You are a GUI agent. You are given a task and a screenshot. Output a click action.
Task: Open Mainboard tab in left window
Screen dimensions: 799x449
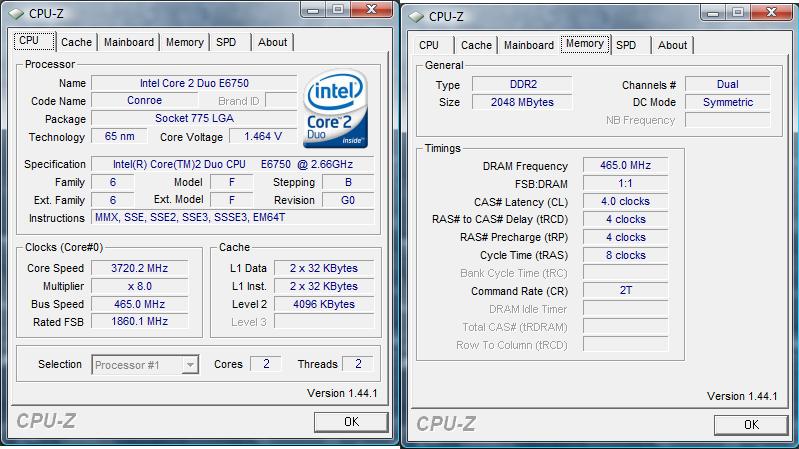point(129,42)
